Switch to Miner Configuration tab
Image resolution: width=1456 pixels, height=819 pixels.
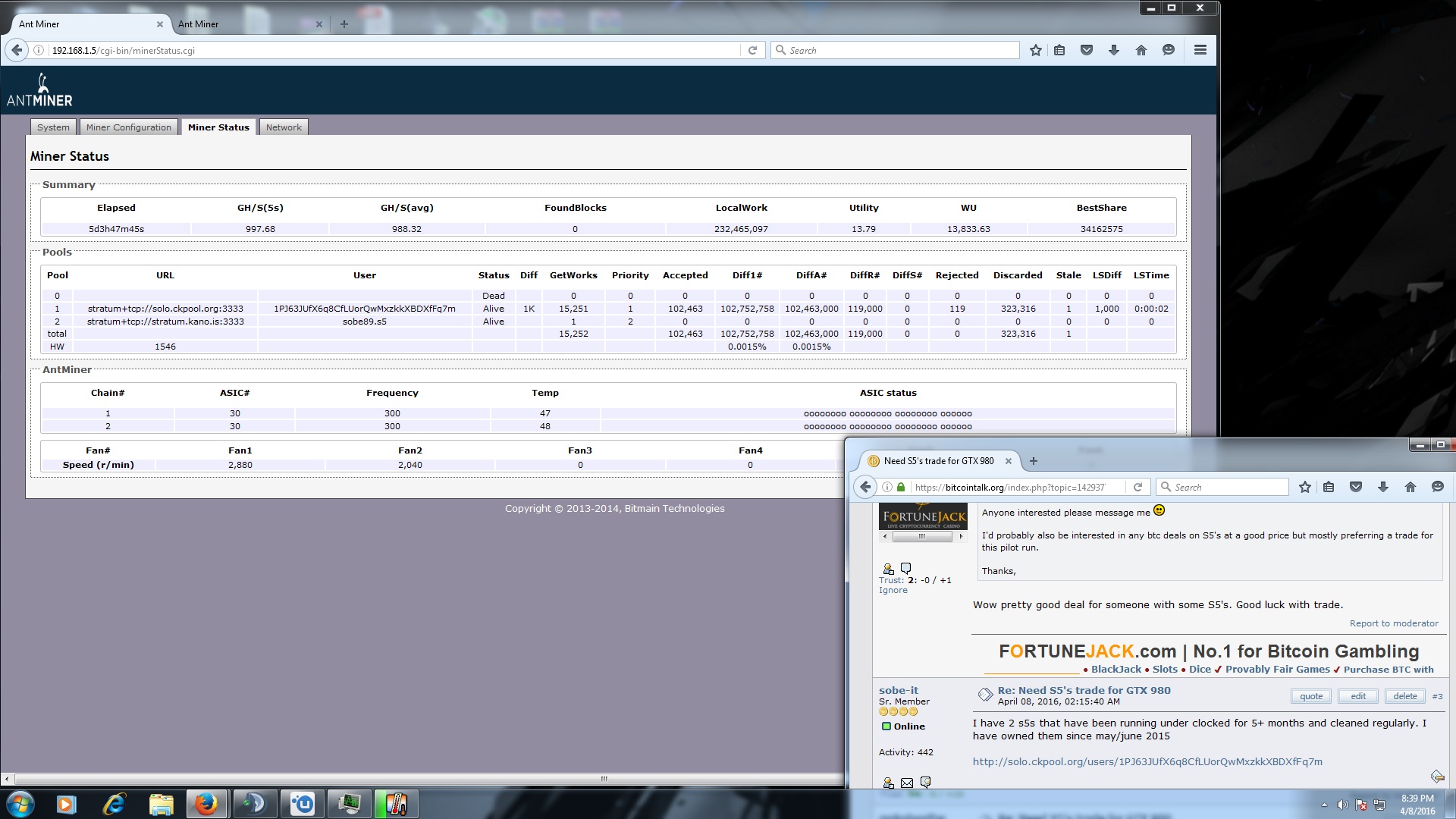[129, 127]
